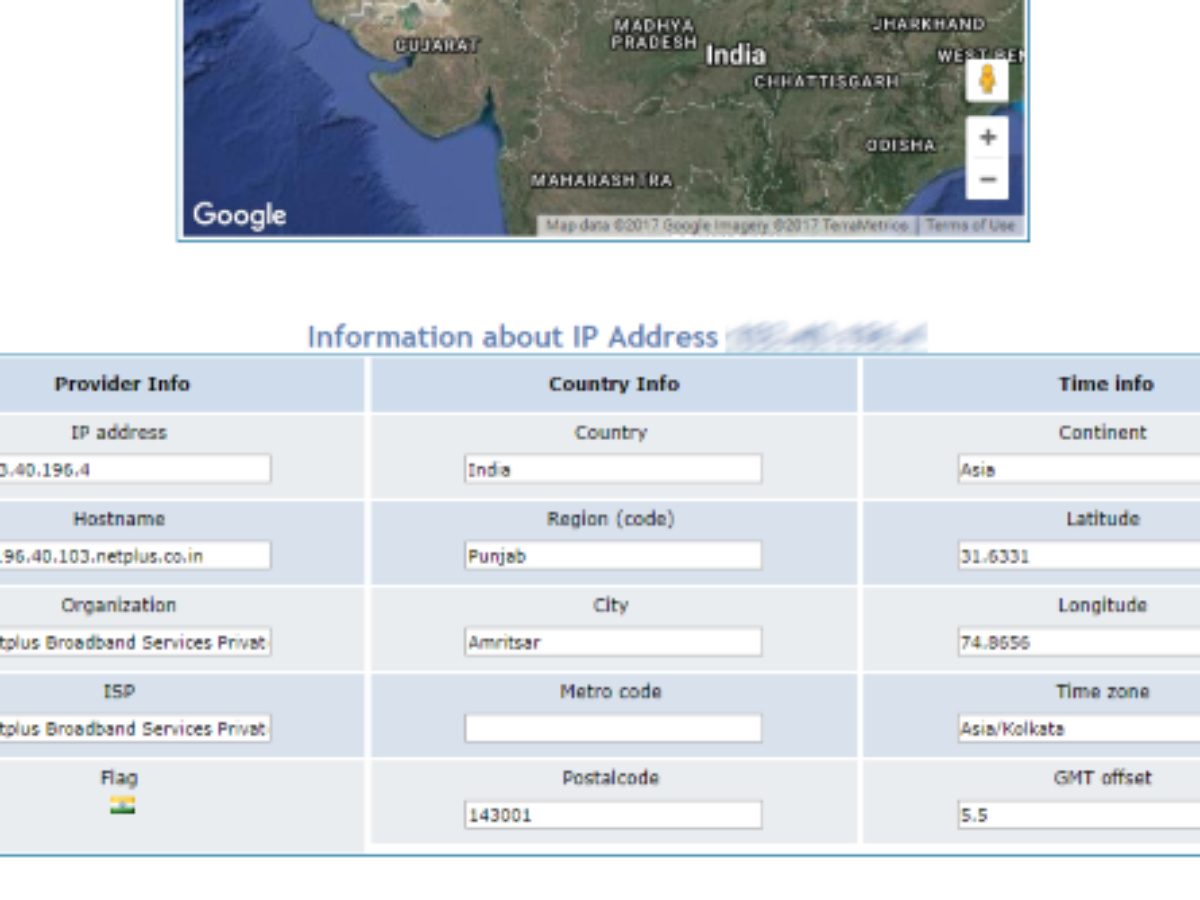The height and width of the screenshot is (900, 1200).
Task: Click the Time info column header
Action: pyautogui.click(x=1106, y=384)
